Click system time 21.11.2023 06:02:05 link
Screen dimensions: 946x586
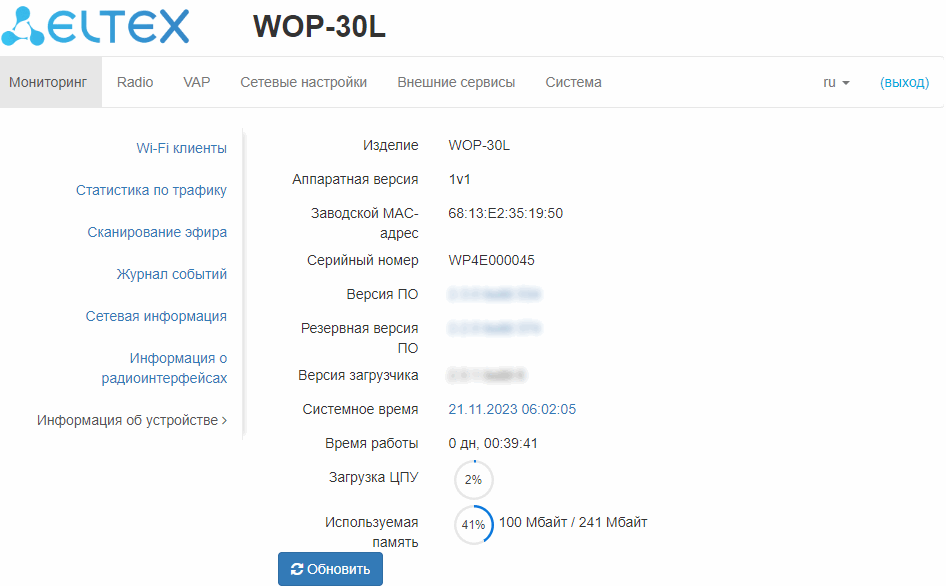[x=512, y=409]
